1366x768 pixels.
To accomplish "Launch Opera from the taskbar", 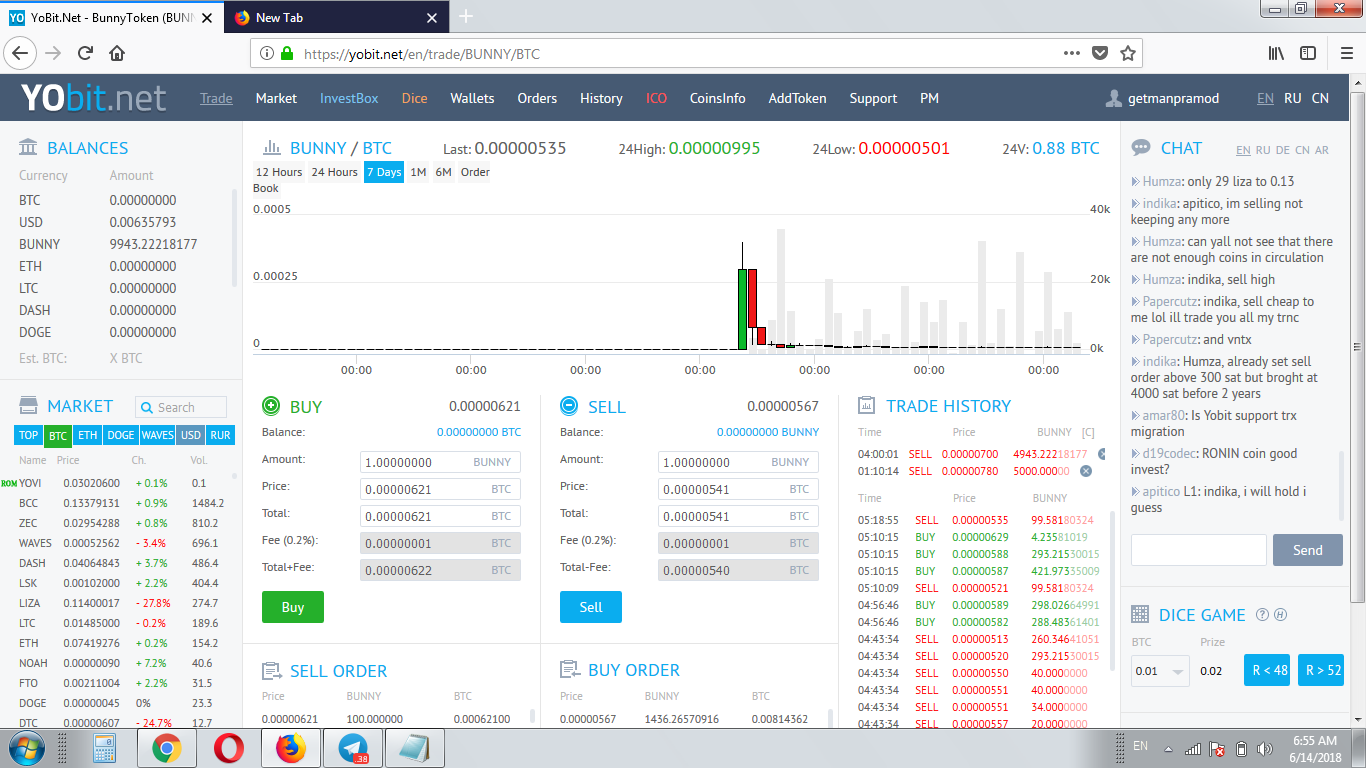I will point(228,748).
